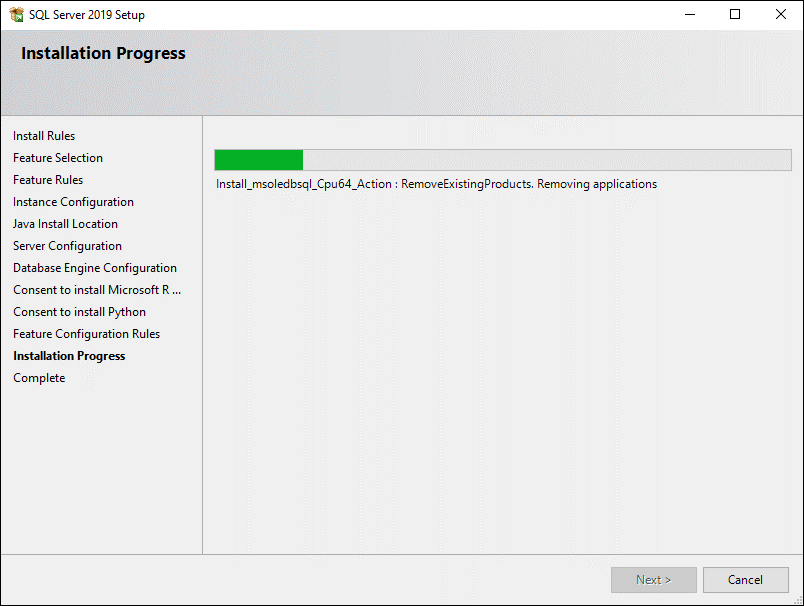804x606 pixels.
Task: Click Java Install Location step
Action: pyautogui.click(x=65, y=224)
